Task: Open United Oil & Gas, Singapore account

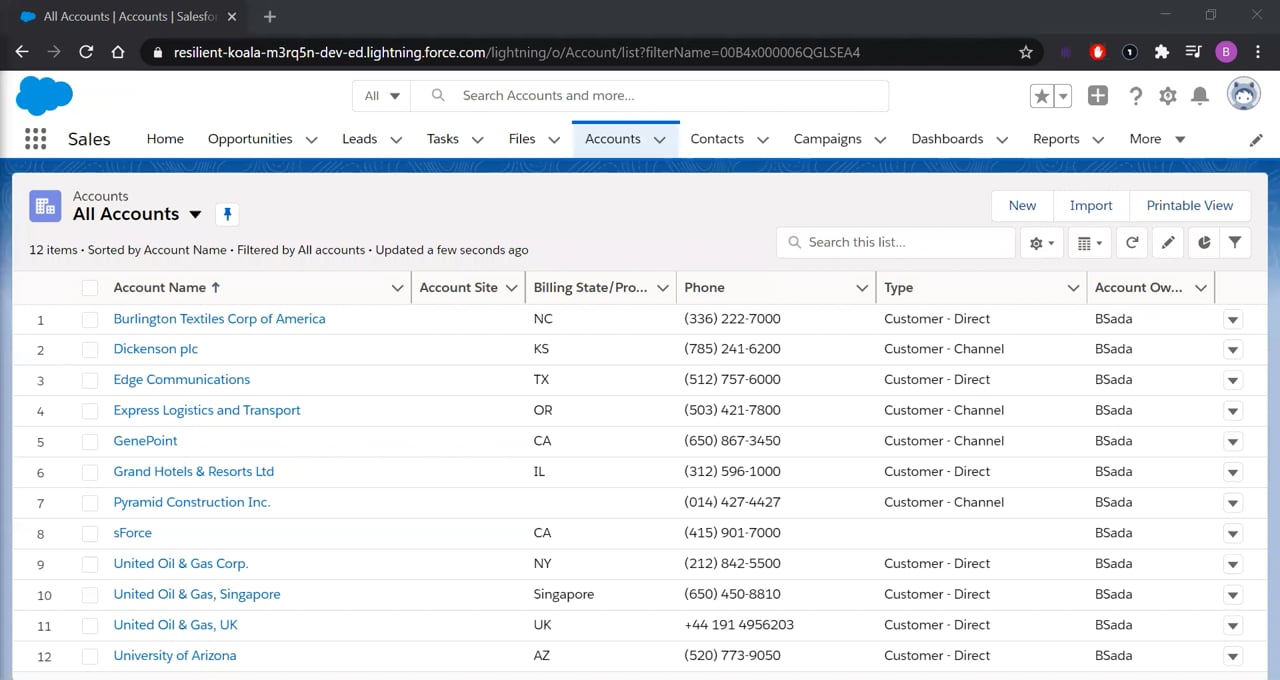Action: pos(197,594)
